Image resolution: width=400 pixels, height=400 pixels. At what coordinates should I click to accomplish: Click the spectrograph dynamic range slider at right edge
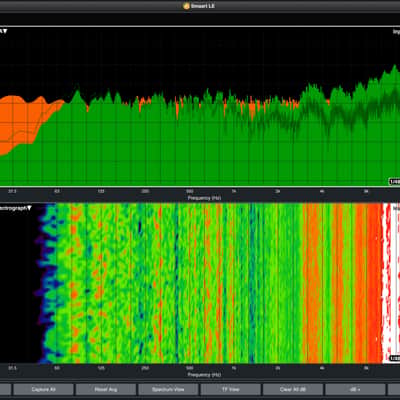click(398, 283)
